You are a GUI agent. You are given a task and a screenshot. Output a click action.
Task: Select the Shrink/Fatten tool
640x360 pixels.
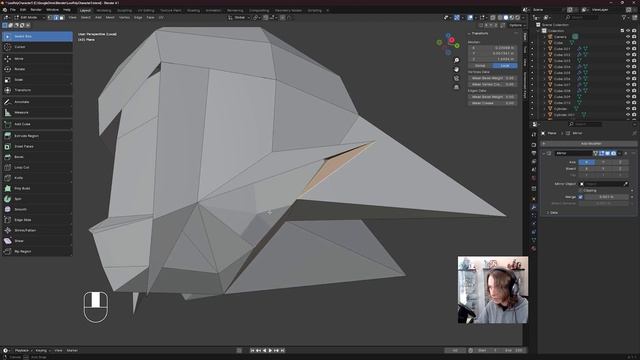pos(37,231)
